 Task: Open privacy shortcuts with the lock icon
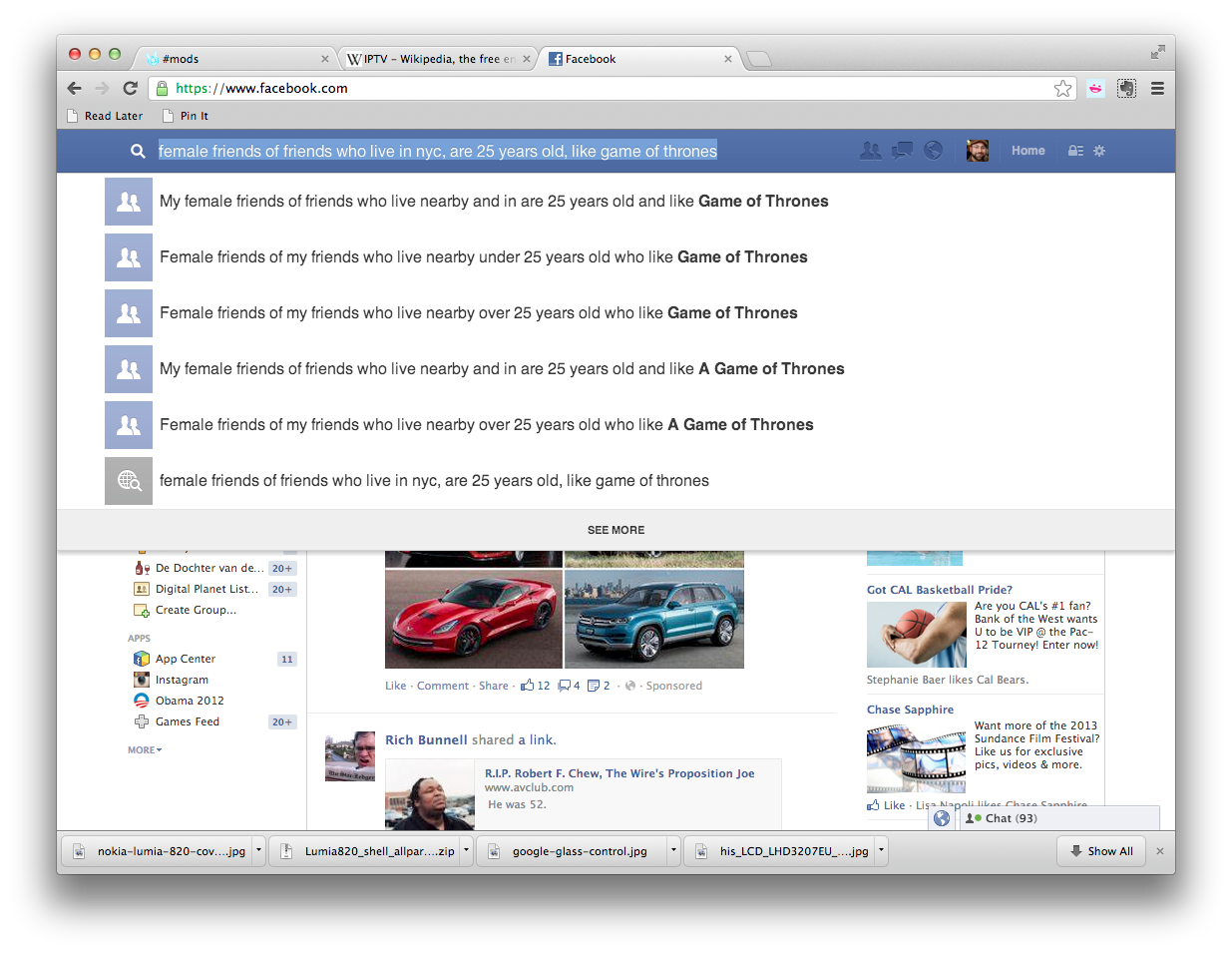1074,151
